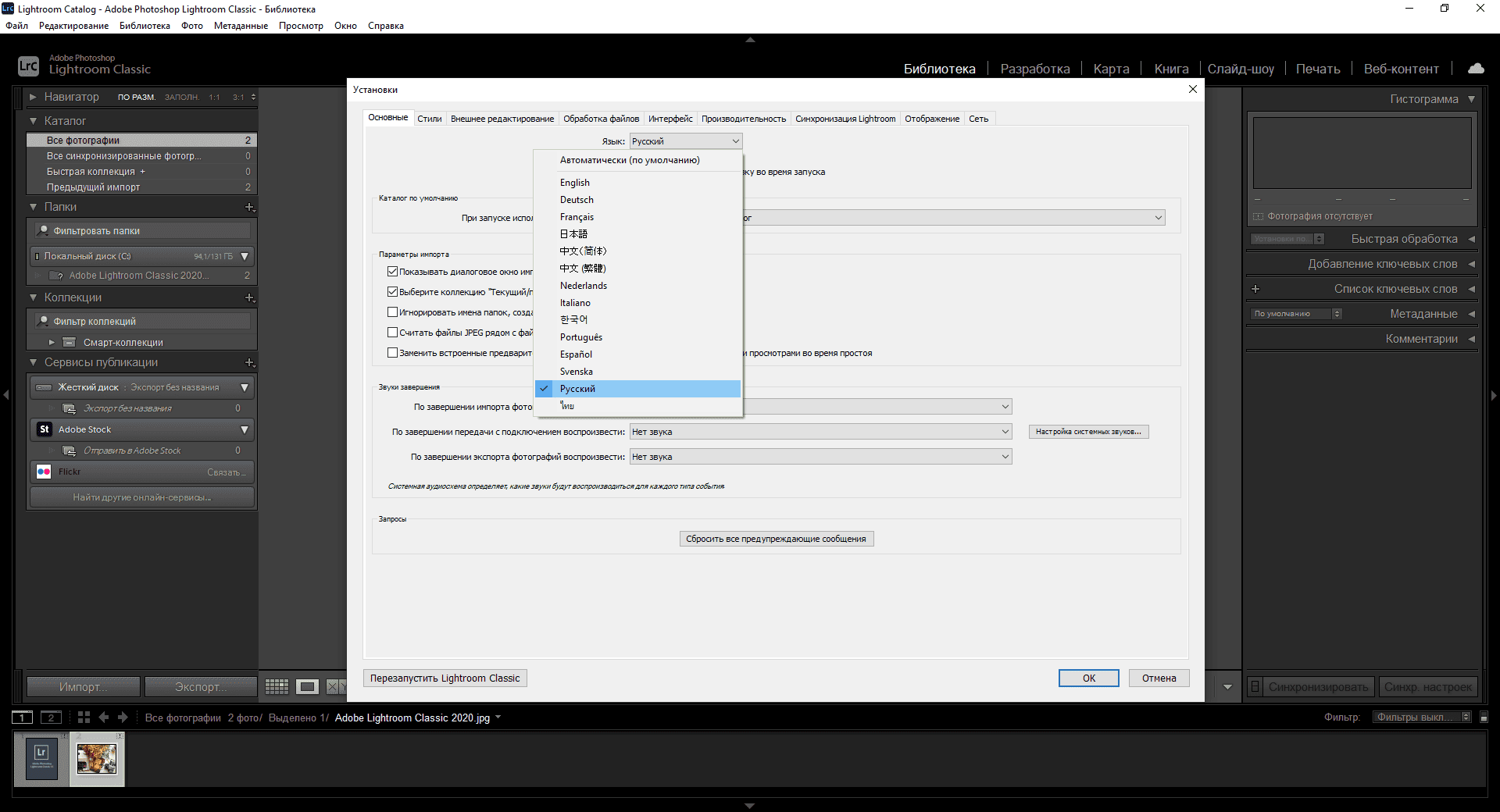
Task: Enable Заменить встроенные предварительные checkbox
Action: (x=393, y=353)
